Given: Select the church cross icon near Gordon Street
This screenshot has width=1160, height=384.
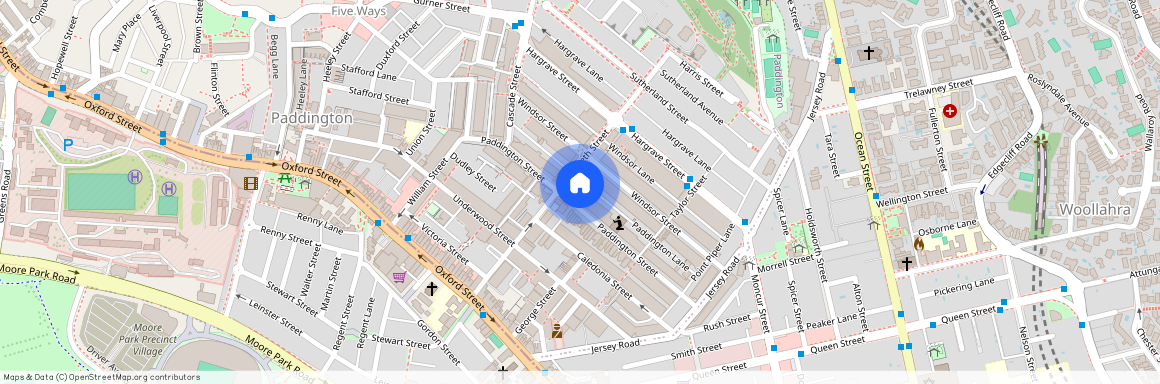Looking at the screenshot, I should [x=432, y=289].
